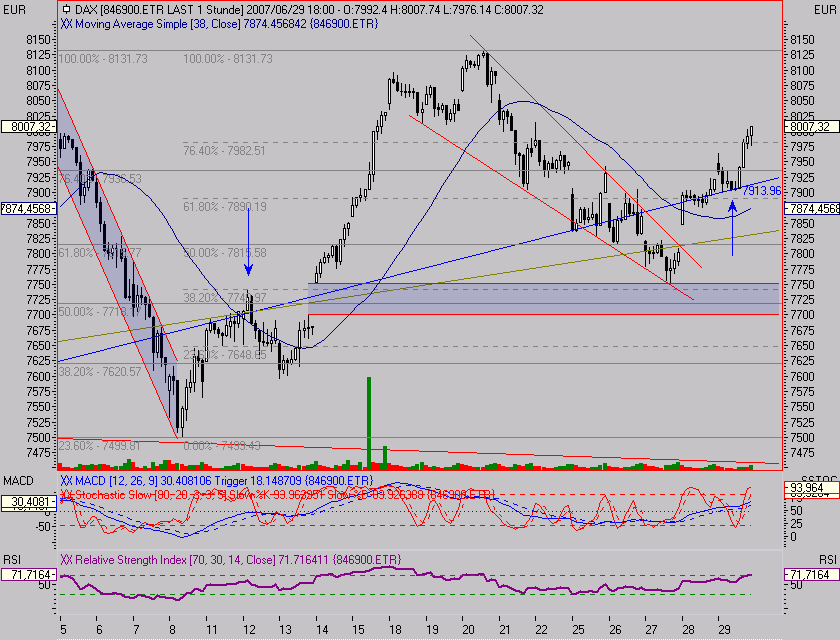Screen dimensions: 840x640
Task: Select the 61.80% - 7890.19 Fibonacci label
Action: (224, 207)
